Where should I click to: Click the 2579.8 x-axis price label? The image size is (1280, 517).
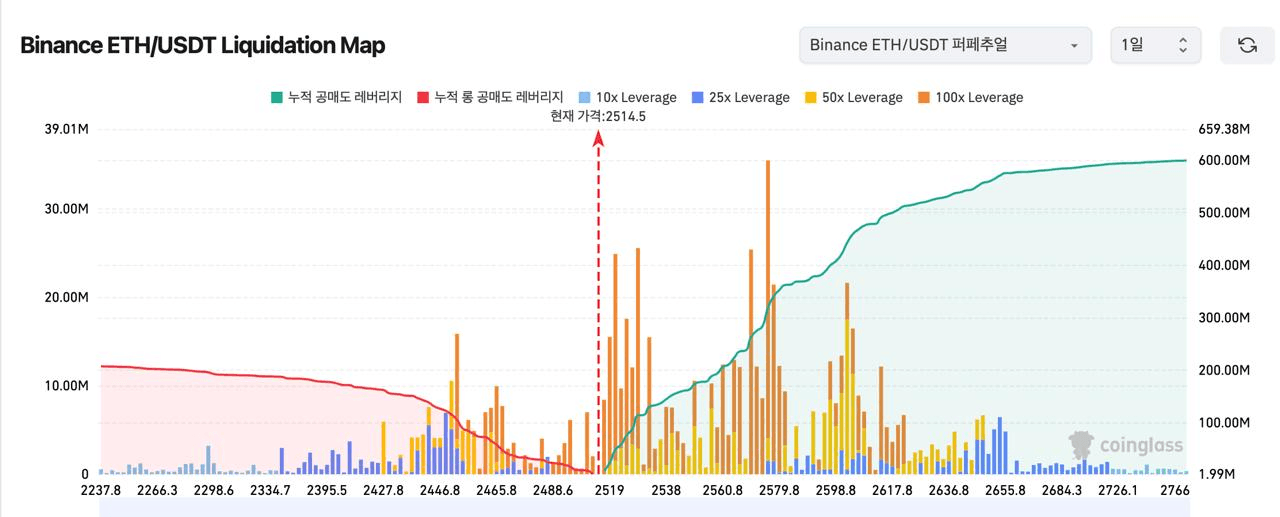(x=779, y=490)
